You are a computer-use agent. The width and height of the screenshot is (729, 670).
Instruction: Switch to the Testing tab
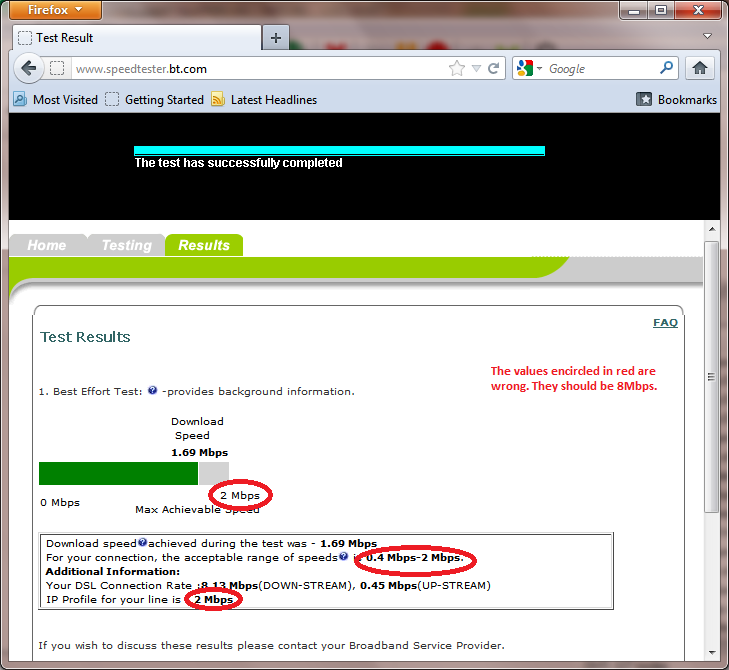point(126,245)
